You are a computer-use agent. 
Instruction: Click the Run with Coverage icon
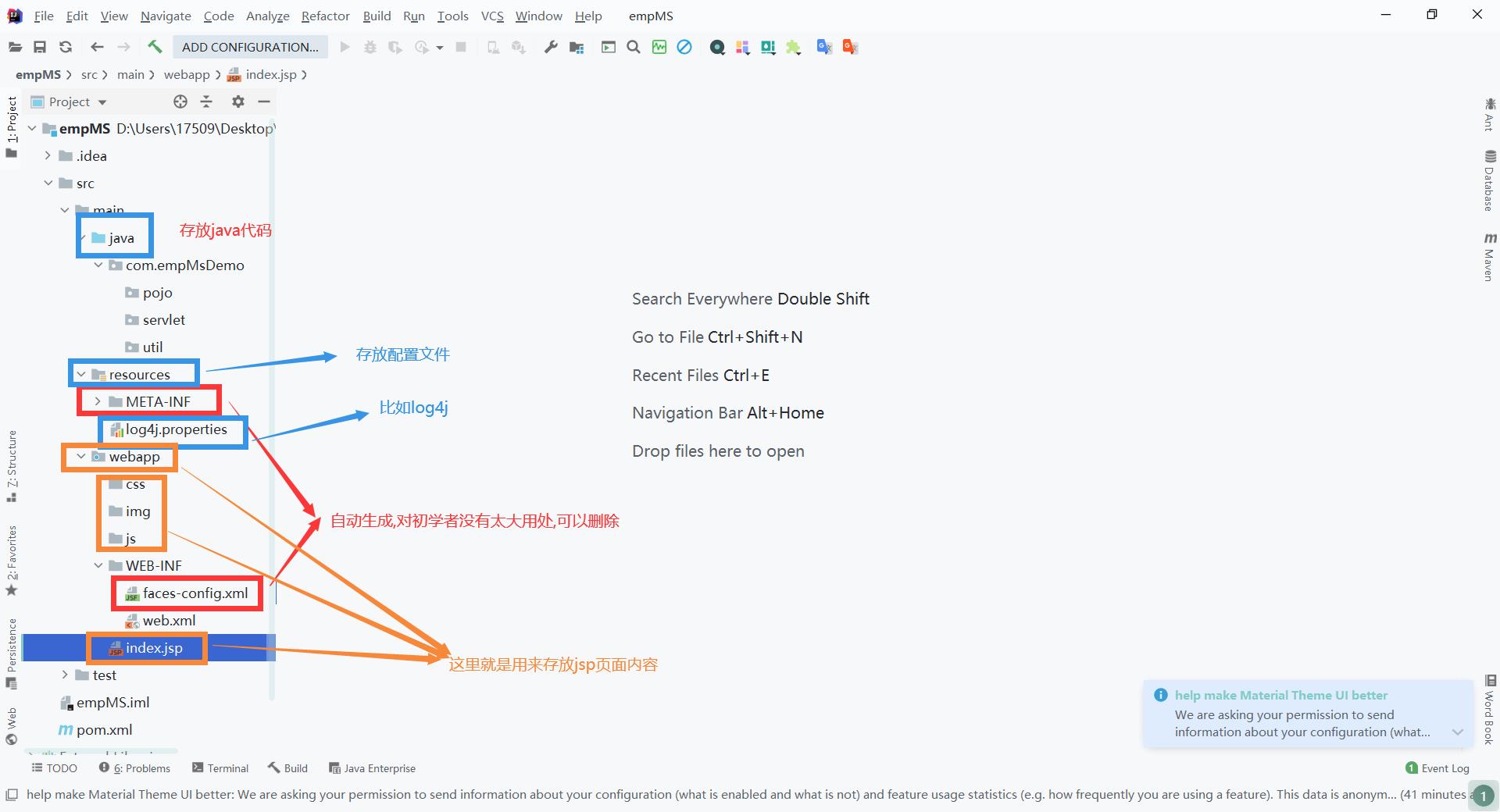pyautogui.click(x=395, y=47)
